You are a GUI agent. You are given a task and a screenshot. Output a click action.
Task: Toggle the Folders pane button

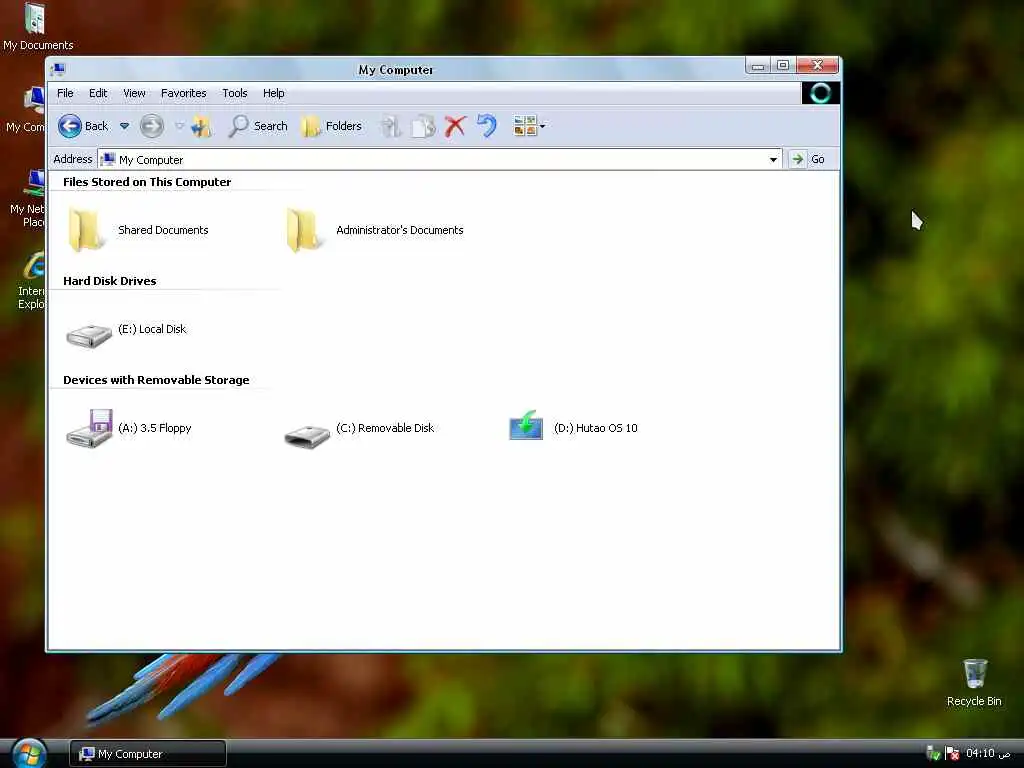pyautogui.click(x=332, y=126)
